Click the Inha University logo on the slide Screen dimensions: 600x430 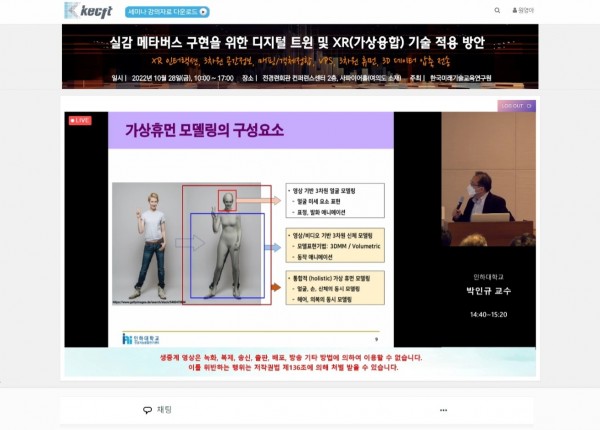click(x=140, y=339)
